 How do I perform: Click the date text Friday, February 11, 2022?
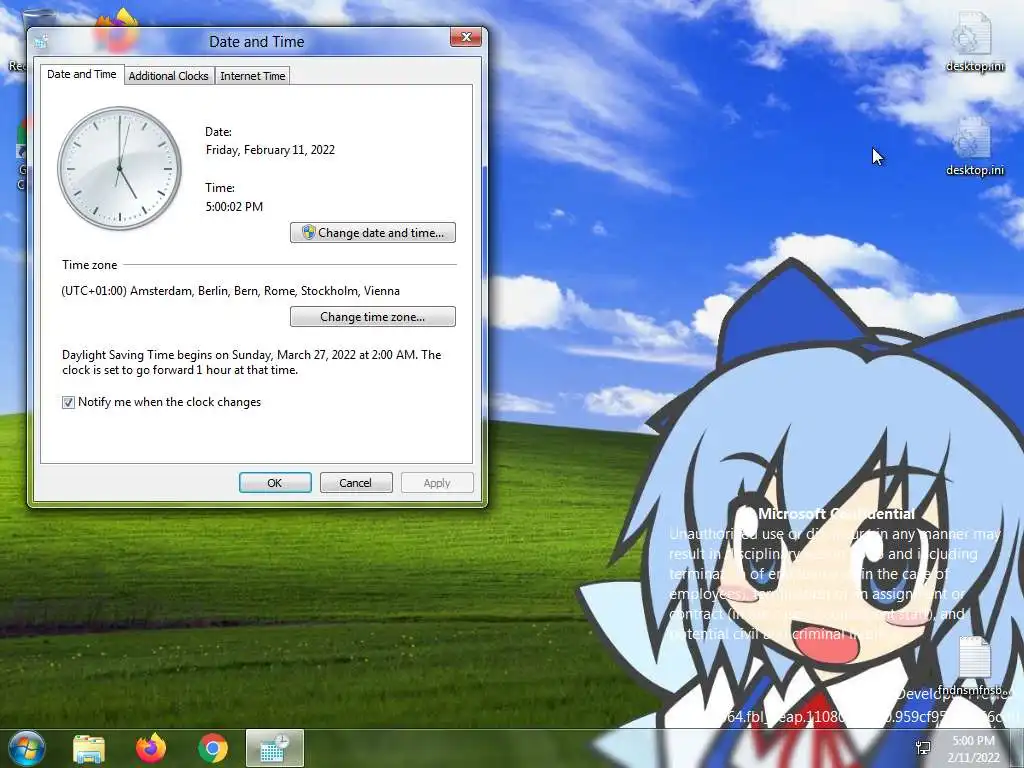270,150
